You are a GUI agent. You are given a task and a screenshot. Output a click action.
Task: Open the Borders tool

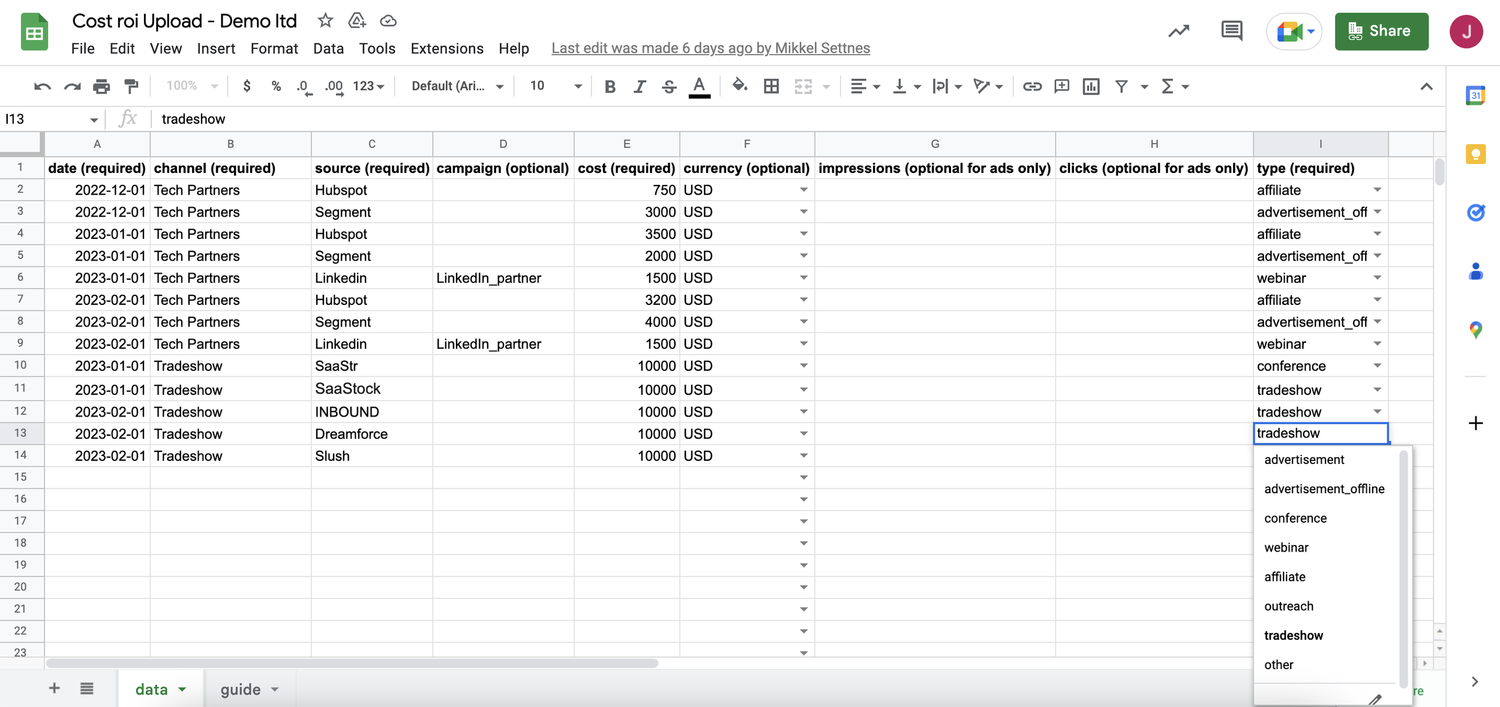pyautogui.click(x=771, y=87)
